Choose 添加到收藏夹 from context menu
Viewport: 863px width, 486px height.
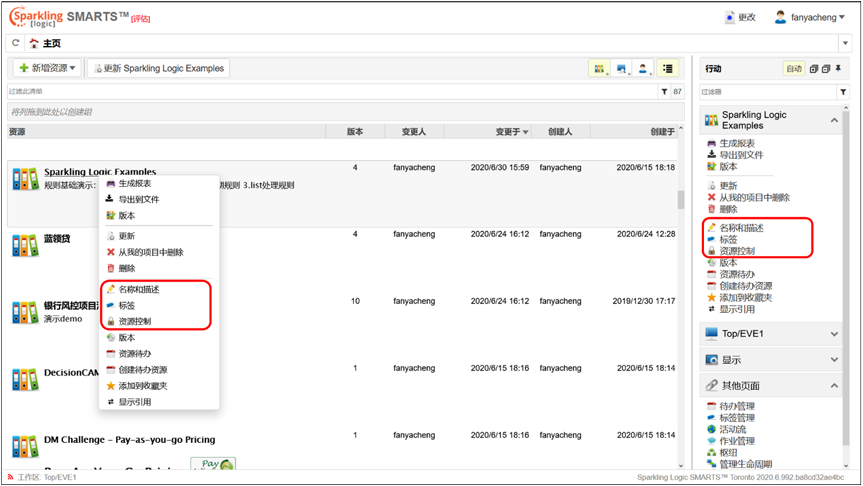tap(142, 386)
